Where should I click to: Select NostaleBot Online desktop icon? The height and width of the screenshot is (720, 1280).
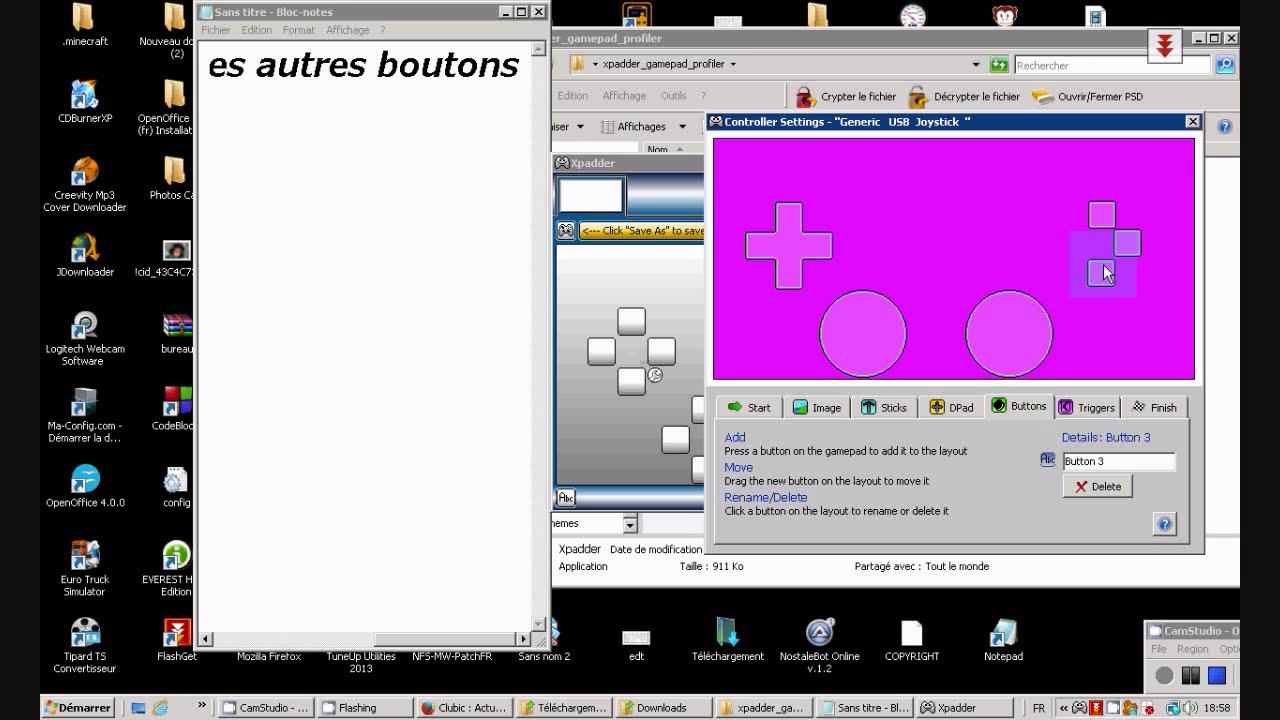pyautogui.click(x=819, y=646)
